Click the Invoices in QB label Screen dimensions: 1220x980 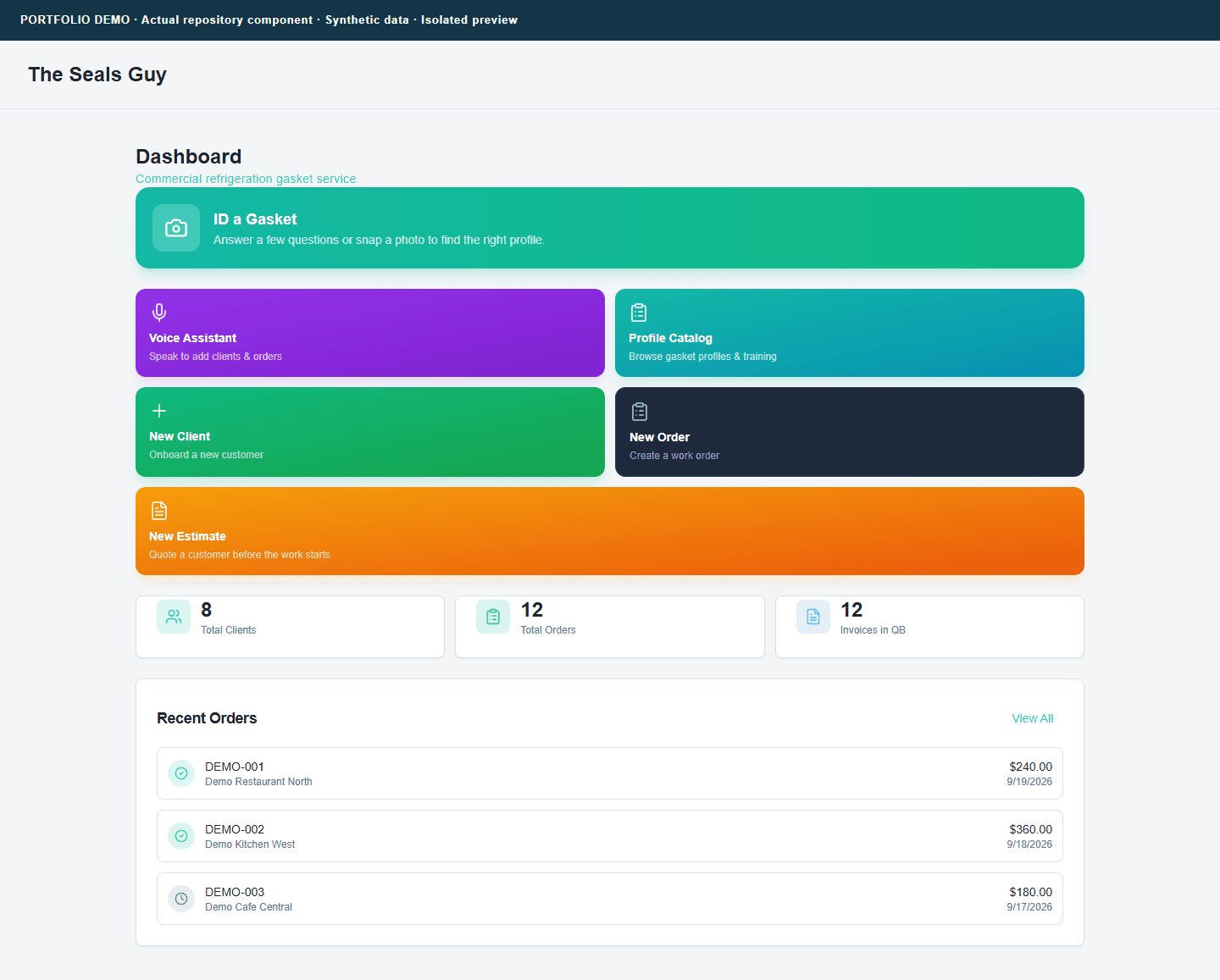[873, 630]
